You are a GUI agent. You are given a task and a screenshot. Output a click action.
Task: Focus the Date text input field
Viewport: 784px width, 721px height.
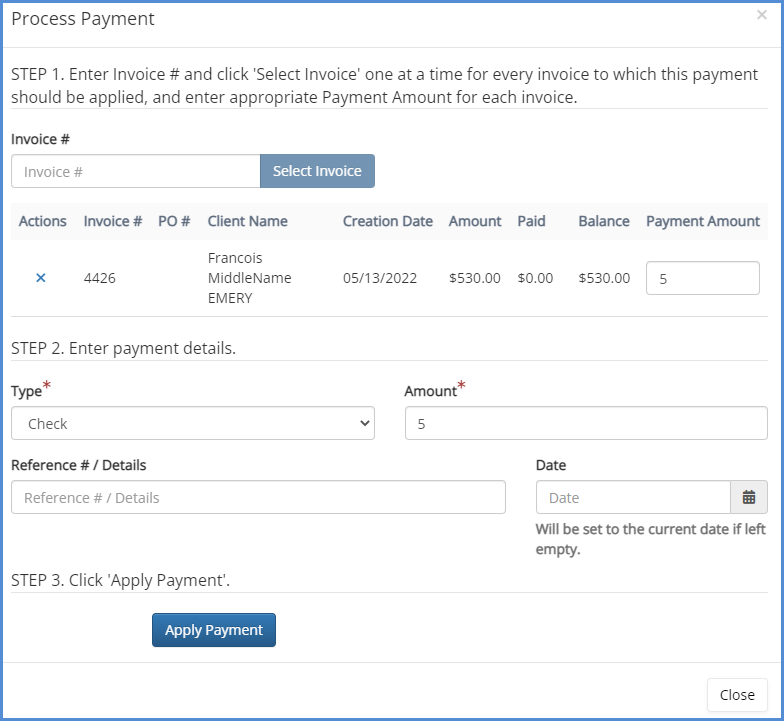[633, 497]
